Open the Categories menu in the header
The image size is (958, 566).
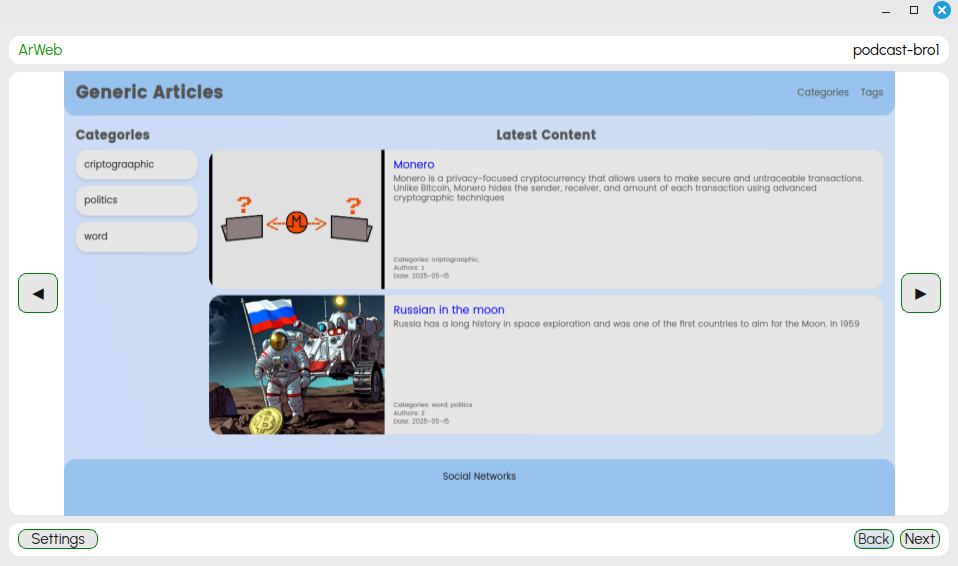pyautogui.click(x=822, y=92)
